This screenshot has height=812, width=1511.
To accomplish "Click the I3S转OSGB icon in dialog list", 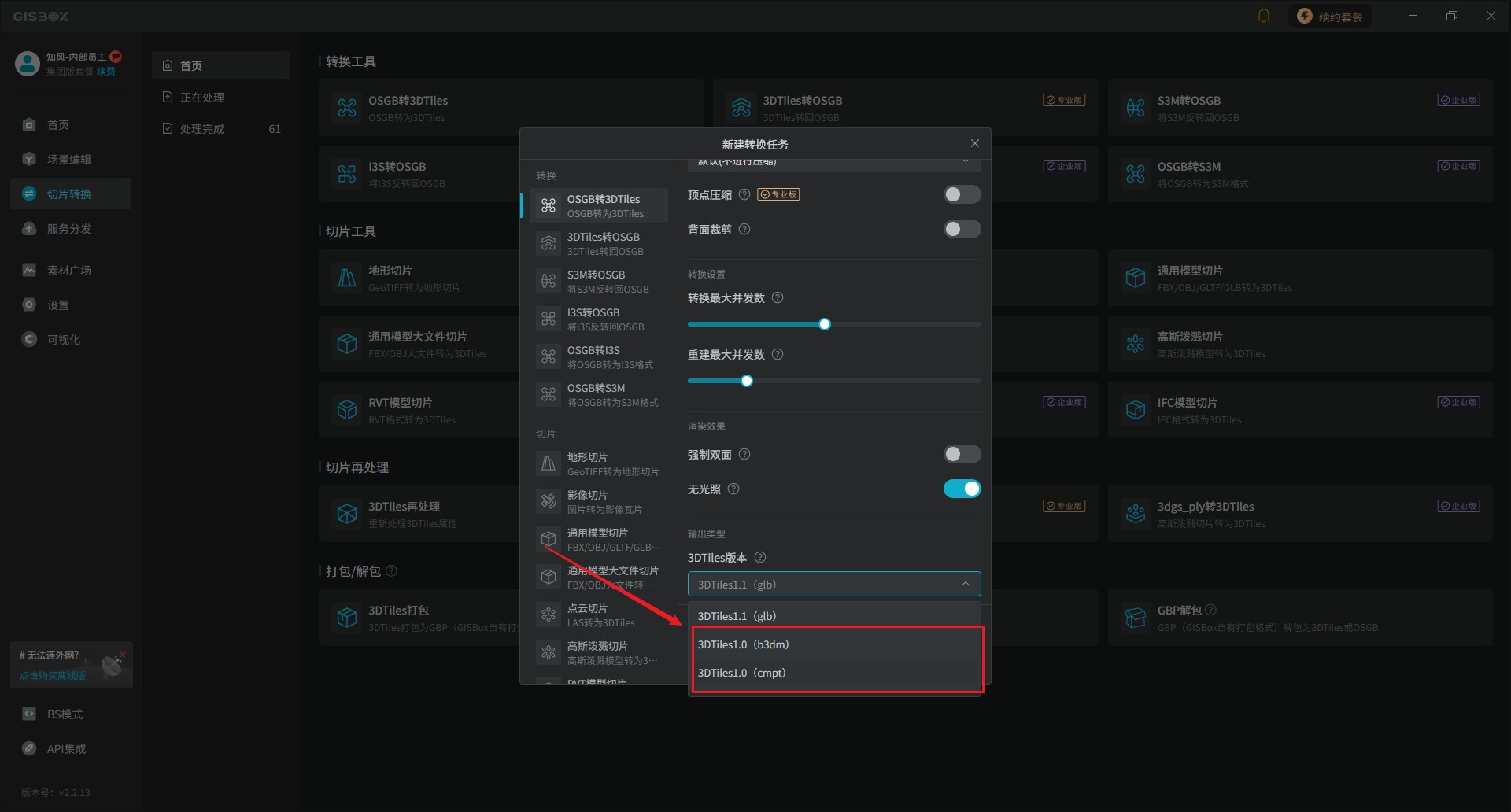I will (549, 319).
